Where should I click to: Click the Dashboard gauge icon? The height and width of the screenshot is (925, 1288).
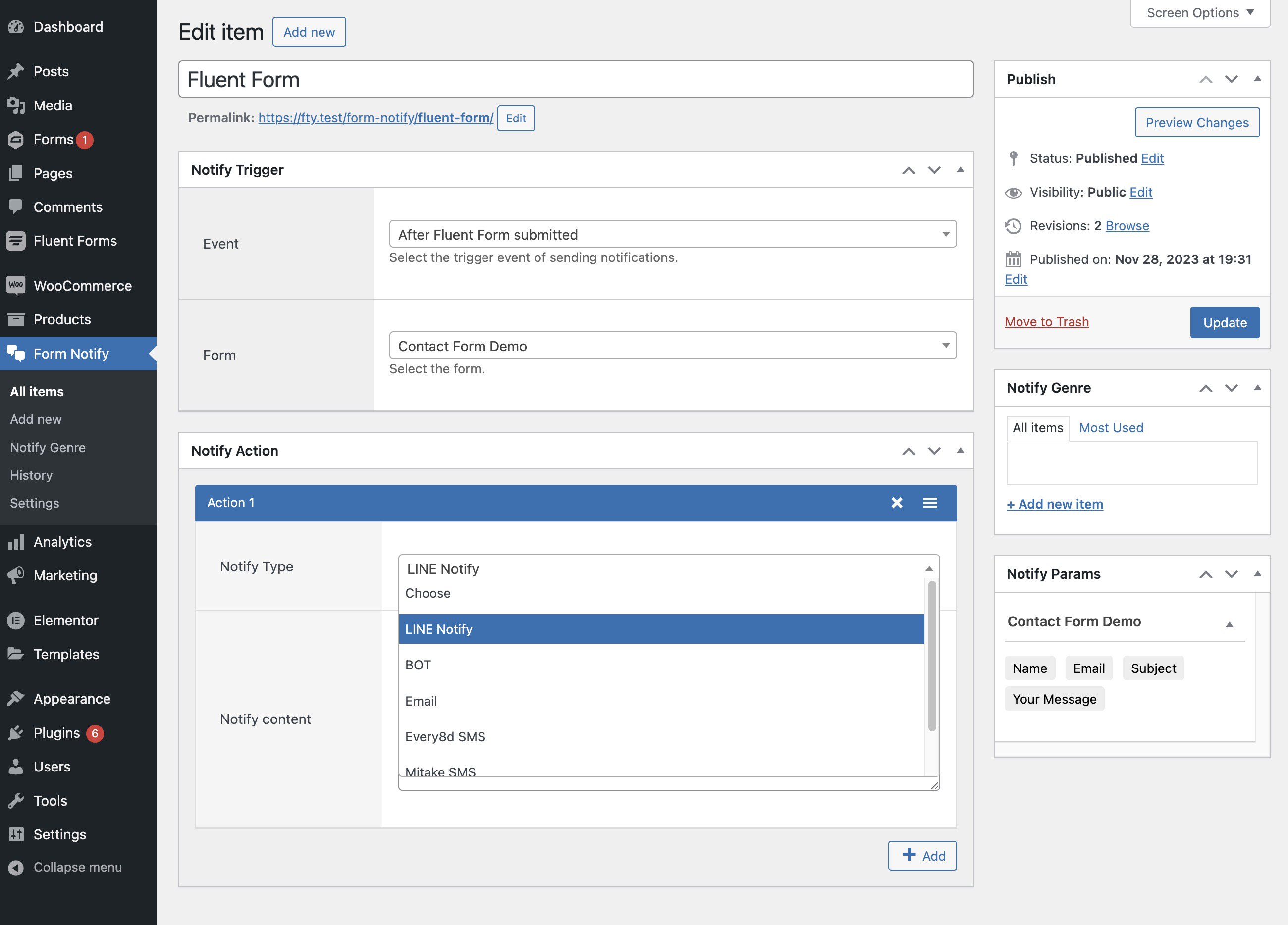[x=16, y=27]
